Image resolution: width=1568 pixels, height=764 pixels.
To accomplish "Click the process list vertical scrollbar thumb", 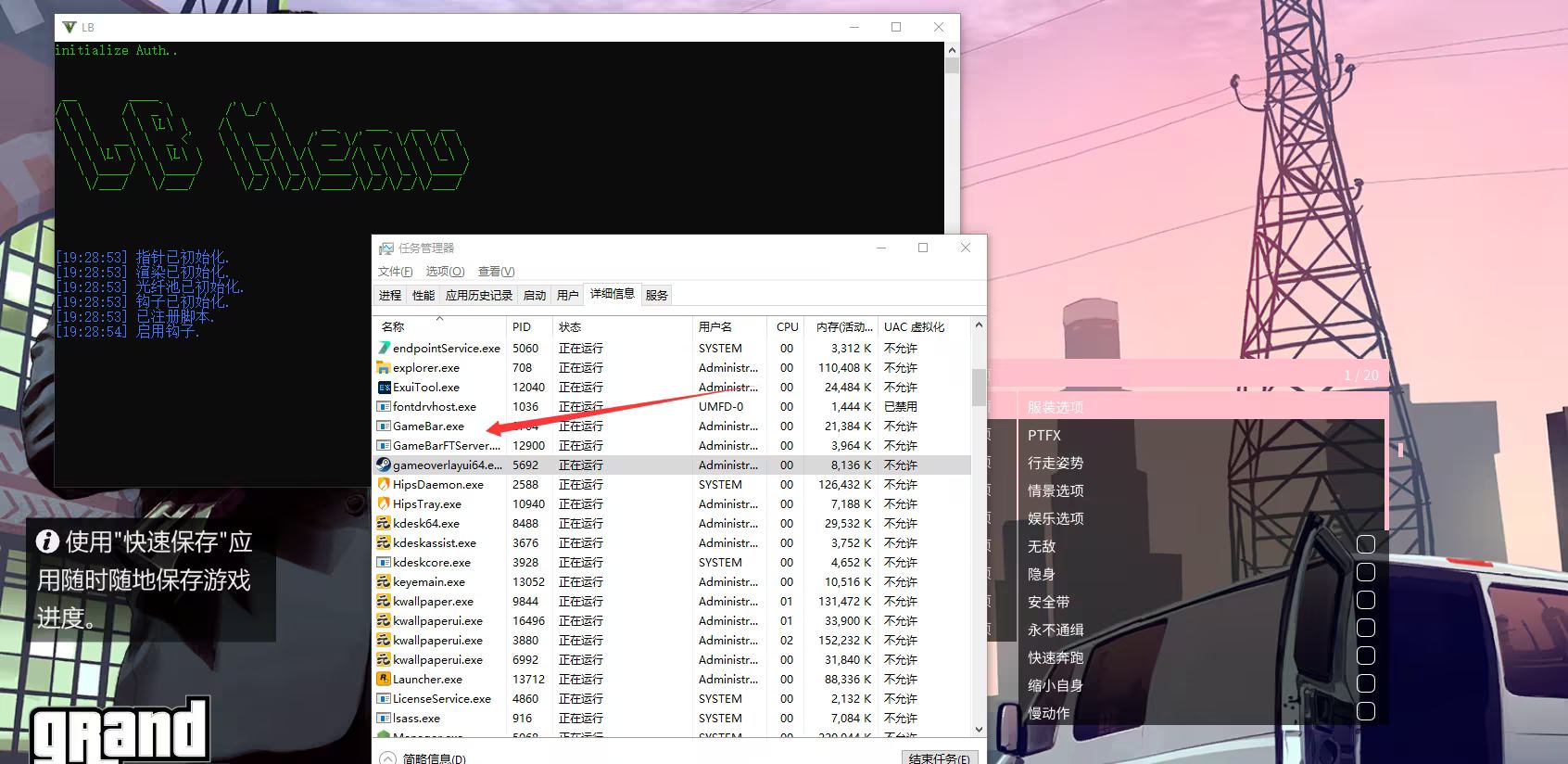I will pos(979,387).
